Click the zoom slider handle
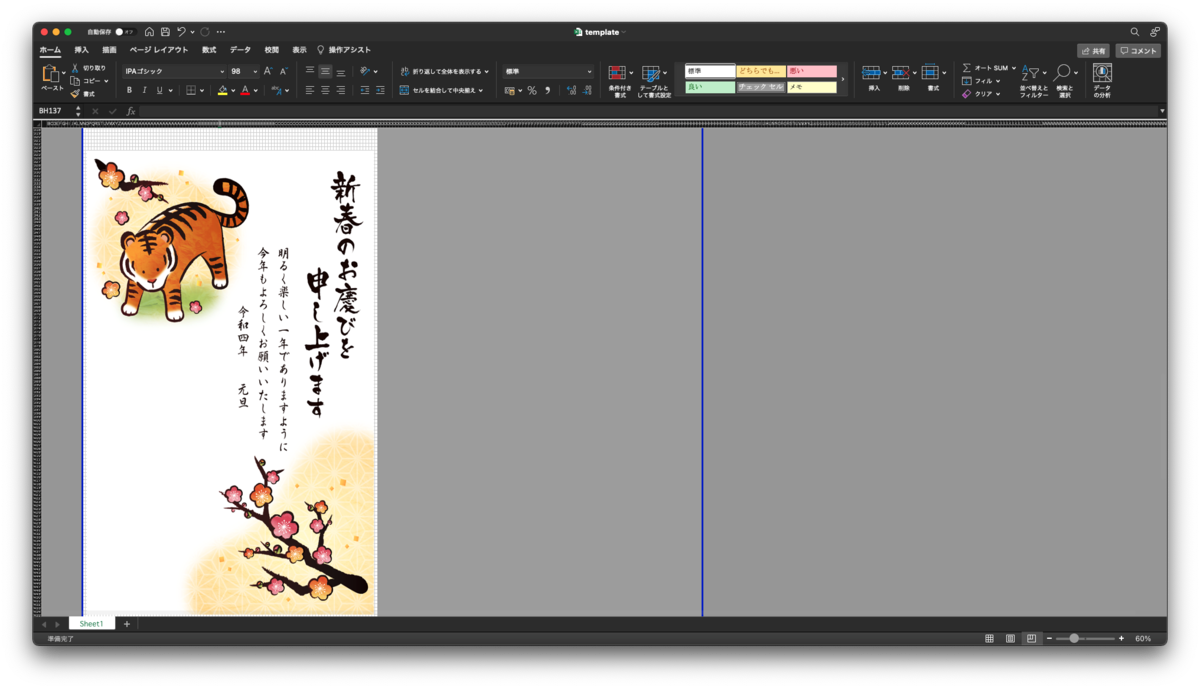The height and width of the screenshot is (689, 1200). click(1074, 638)
